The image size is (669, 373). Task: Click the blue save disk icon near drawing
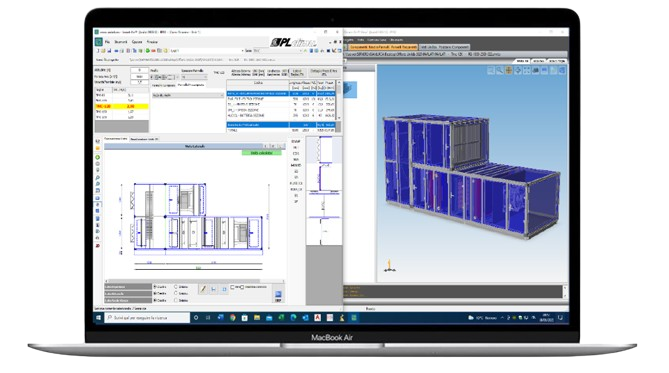coord(278,295)
